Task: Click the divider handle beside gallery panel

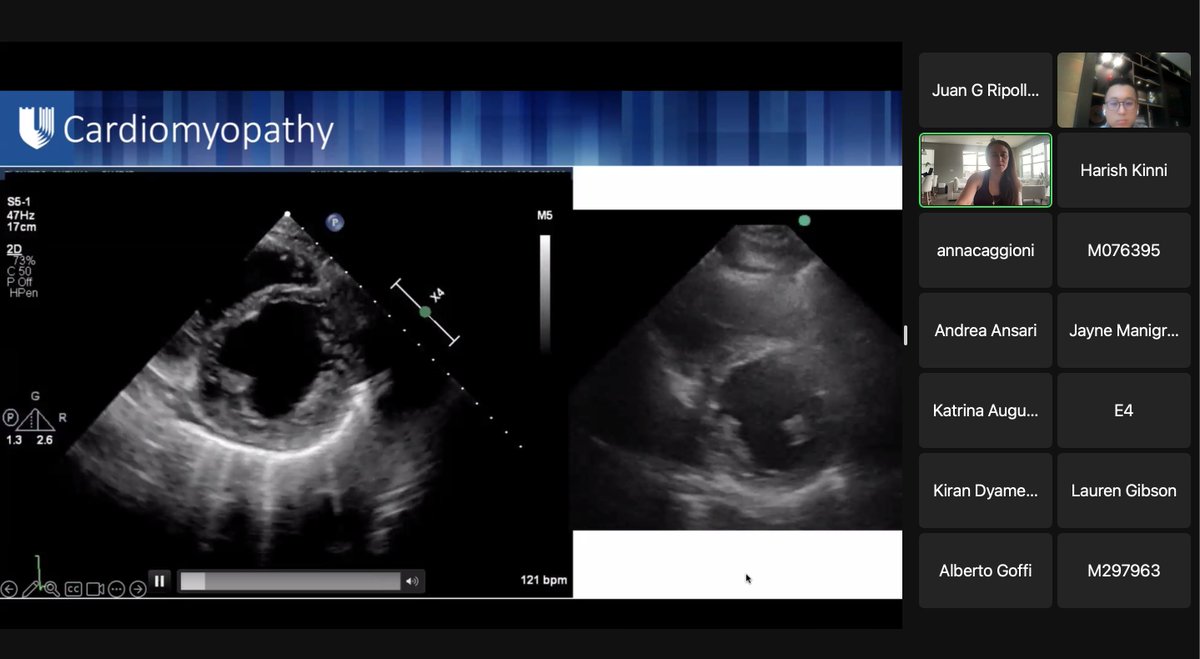Action: pos(906,335)
